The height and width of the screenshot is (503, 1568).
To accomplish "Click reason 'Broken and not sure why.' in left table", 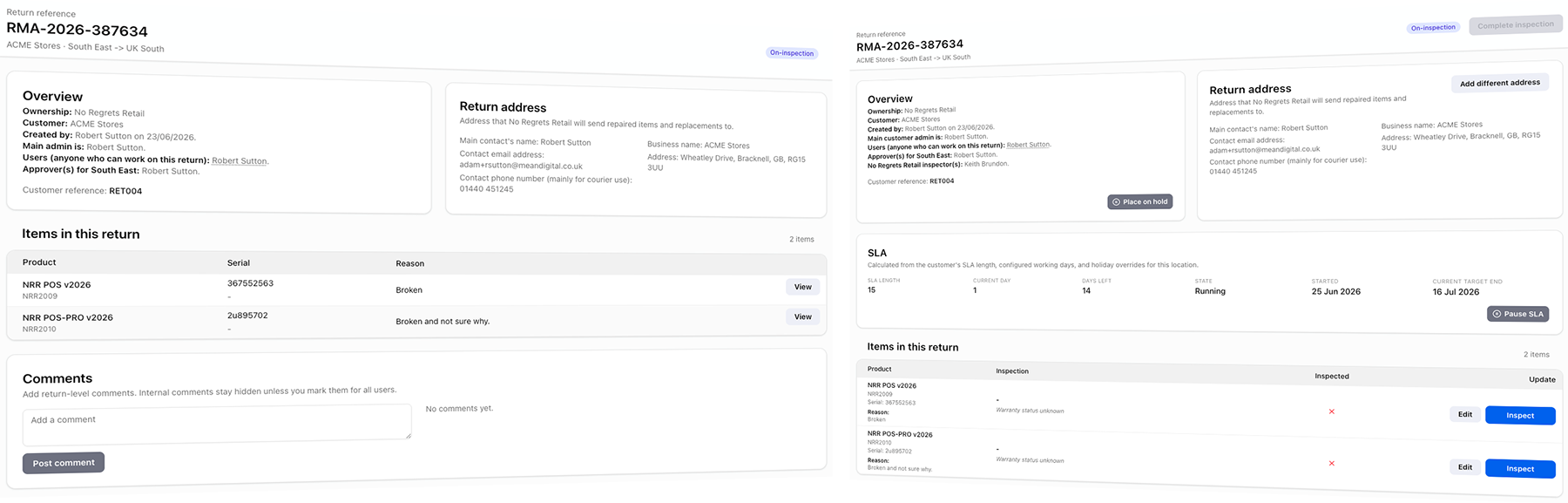I will [x=443, y=322].
